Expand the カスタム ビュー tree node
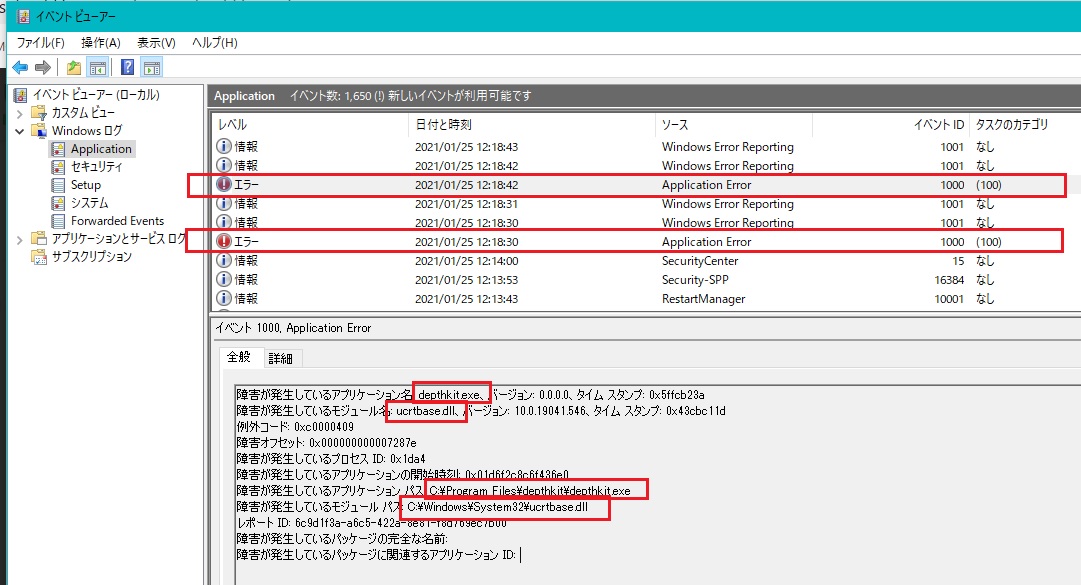Viewport: 1081px width, 585px height. pos(19,113)
